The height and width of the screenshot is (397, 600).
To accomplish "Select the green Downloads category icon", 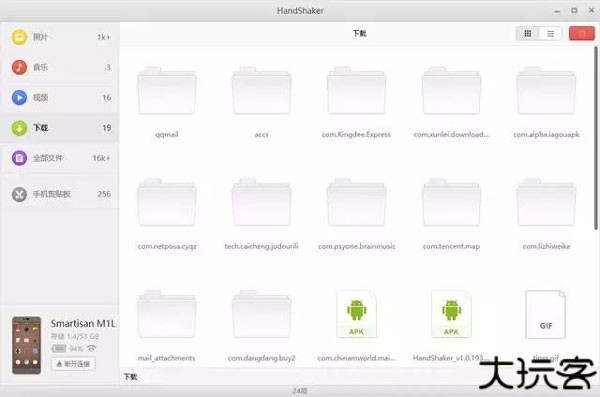I will pos(19,128).
